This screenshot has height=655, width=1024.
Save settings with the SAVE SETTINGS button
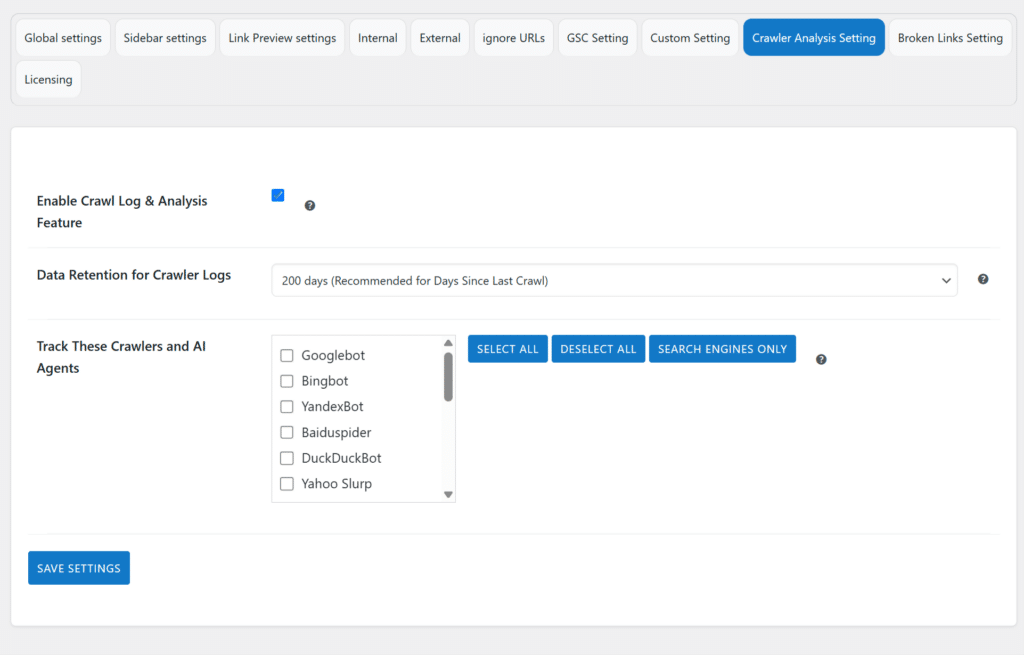click(78, 567)
